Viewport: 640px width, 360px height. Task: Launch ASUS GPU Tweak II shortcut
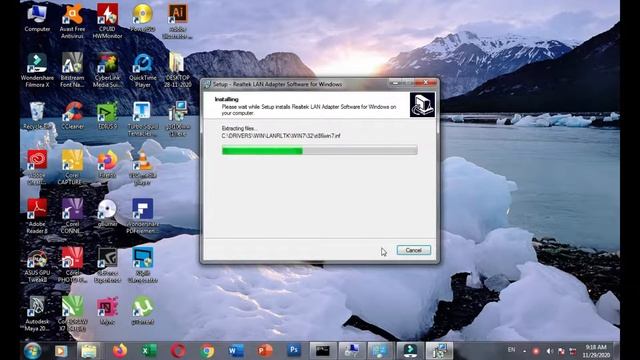pyautogui.click(x=37, y=266)
